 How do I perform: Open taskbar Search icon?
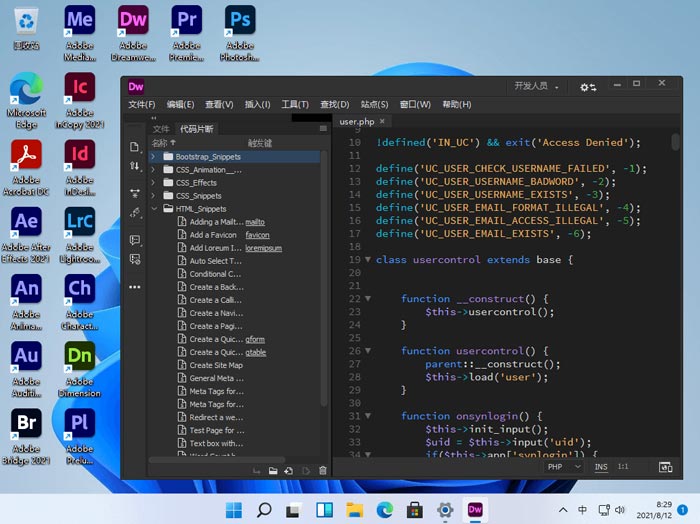pos(264,510)
